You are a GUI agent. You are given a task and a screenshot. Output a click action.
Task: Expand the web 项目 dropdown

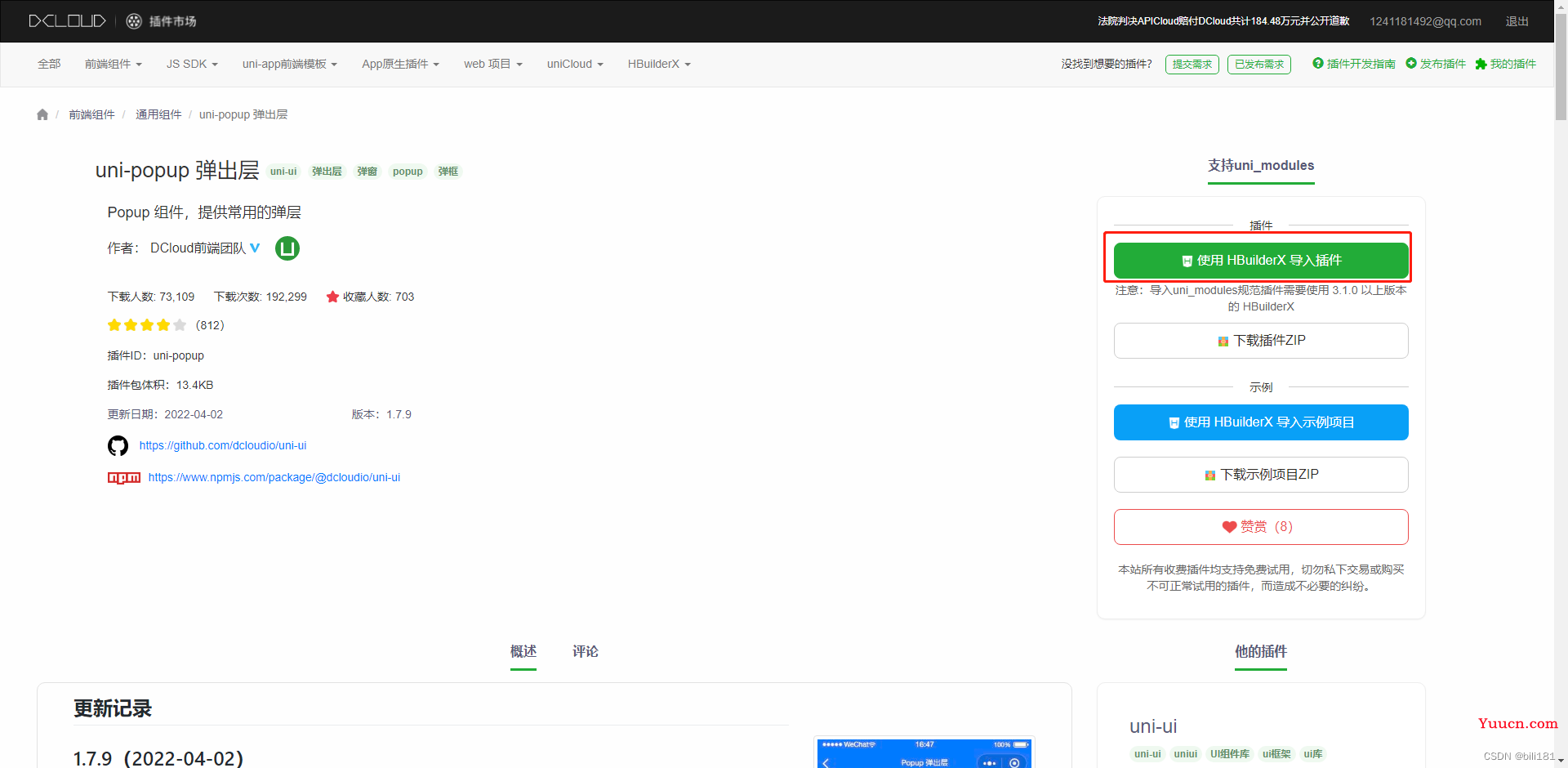pos(493,64)
